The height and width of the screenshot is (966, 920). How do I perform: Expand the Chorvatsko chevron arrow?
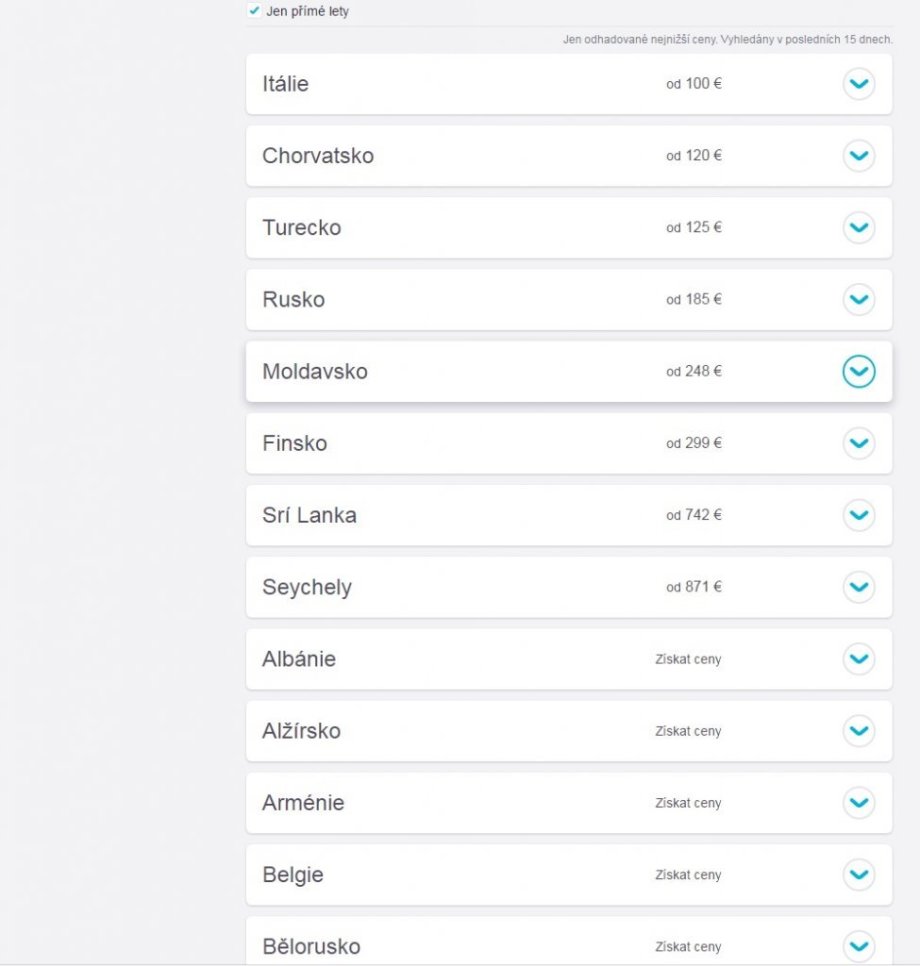858,156
